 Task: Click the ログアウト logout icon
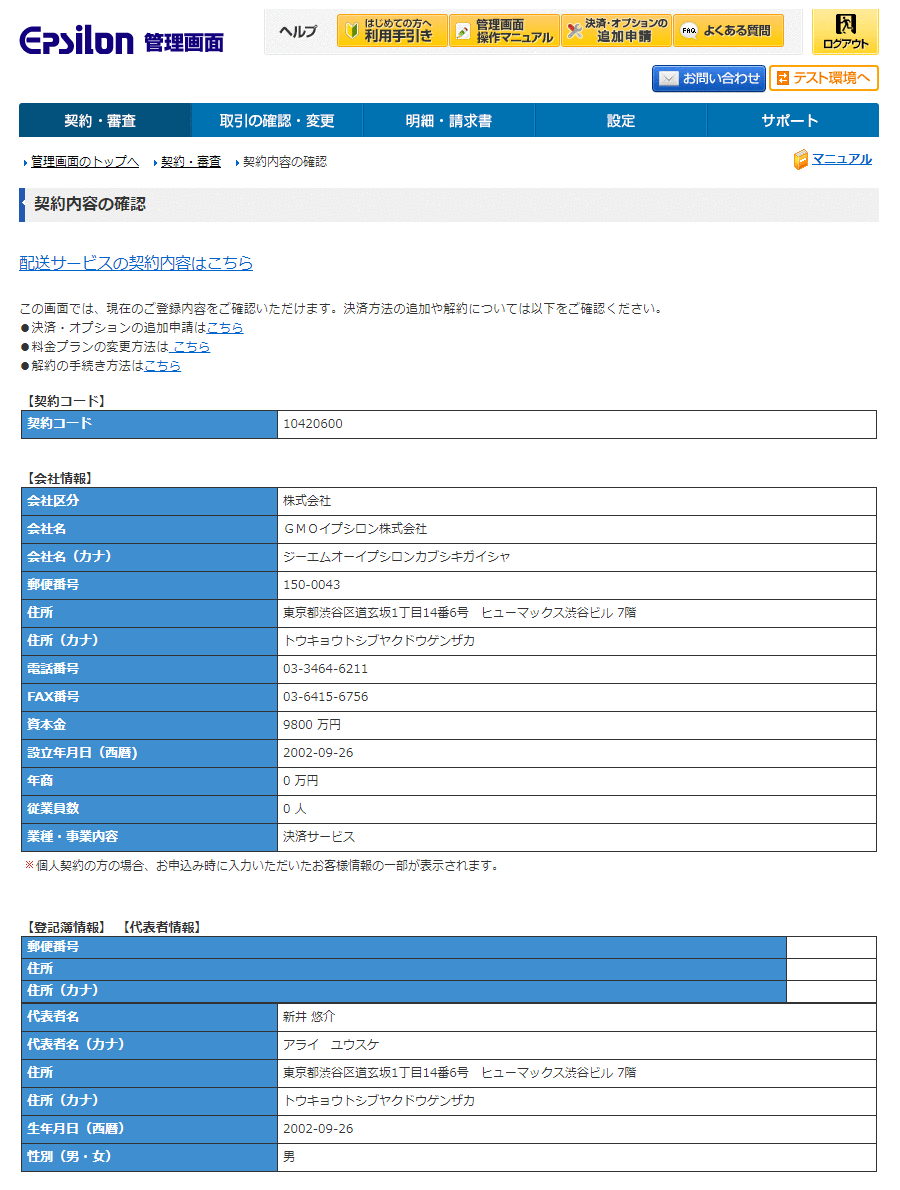coord(845,32)
